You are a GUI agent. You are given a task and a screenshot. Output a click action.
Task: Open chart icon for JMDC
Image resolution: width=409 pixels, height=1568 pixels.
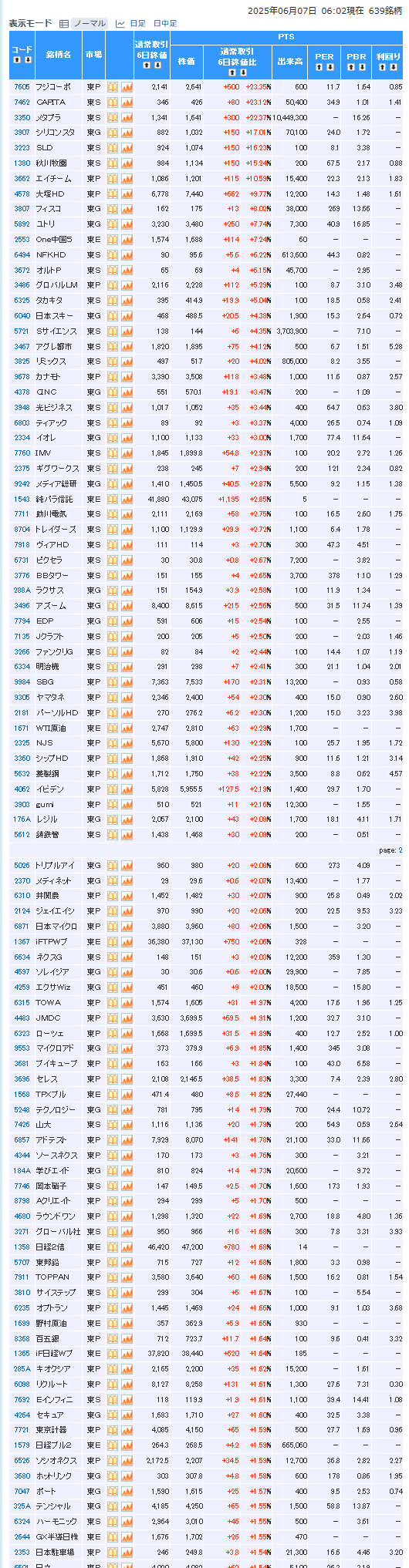coord(127,1018)
